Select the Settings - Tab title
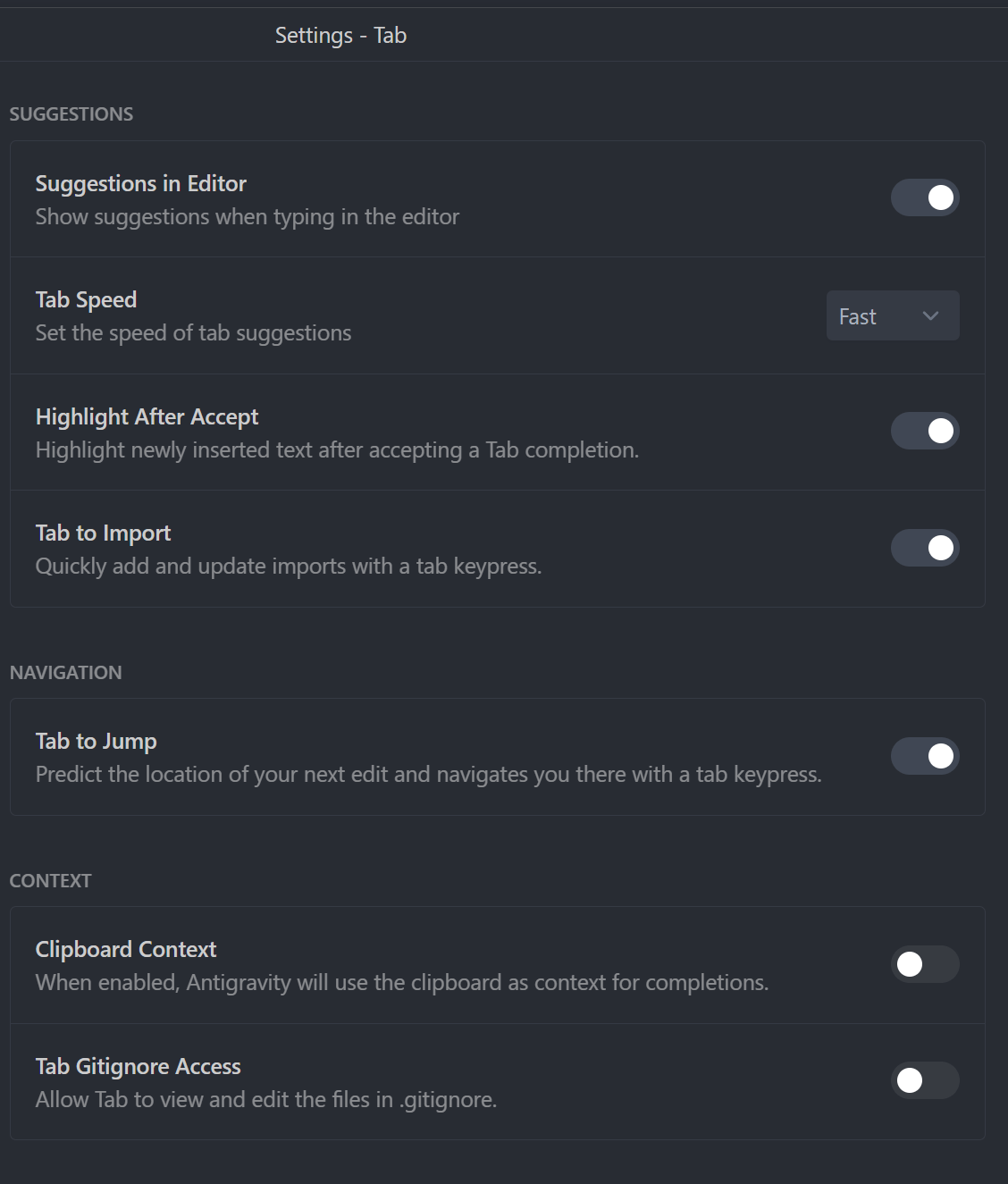This screenshot has height=1184, width=1008. coord(340,36)
